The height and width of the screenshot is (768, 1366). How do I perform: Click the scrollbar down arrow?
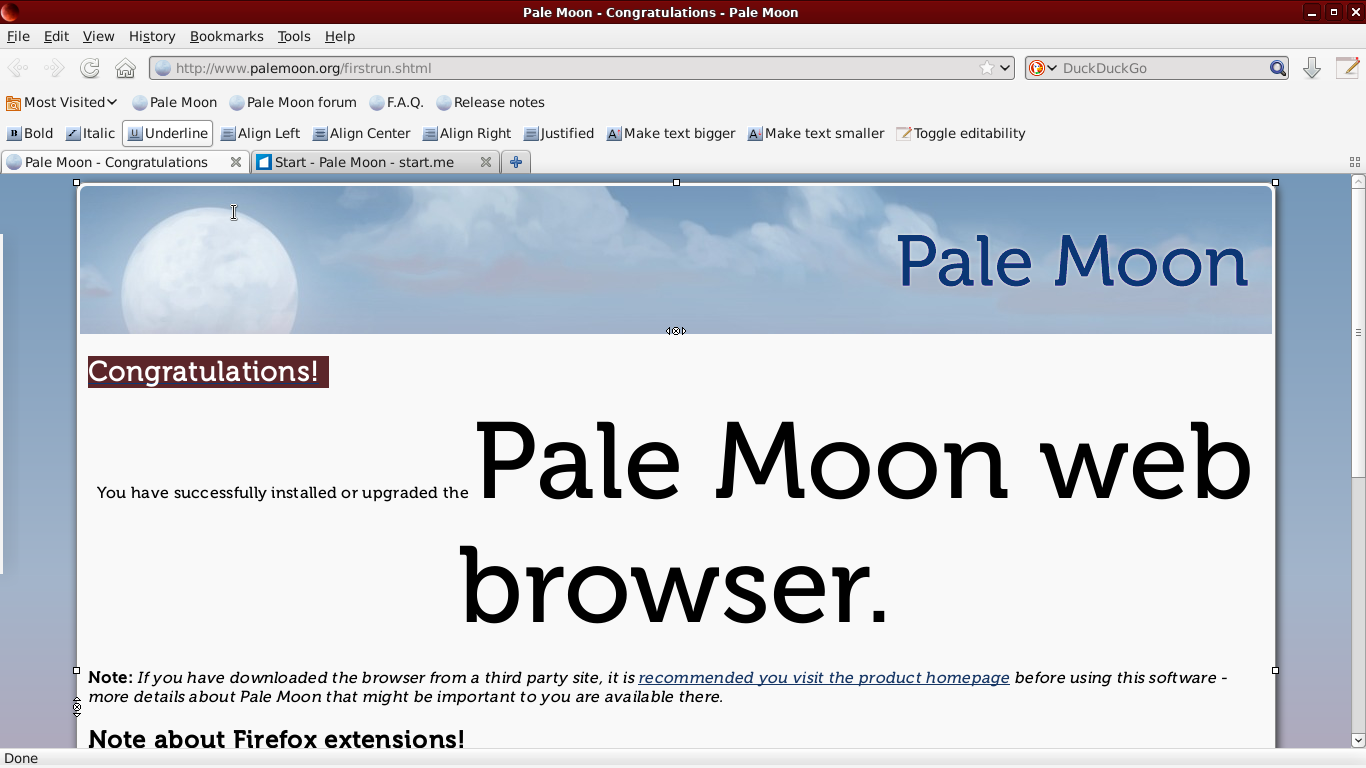(x=1358, y=740)
